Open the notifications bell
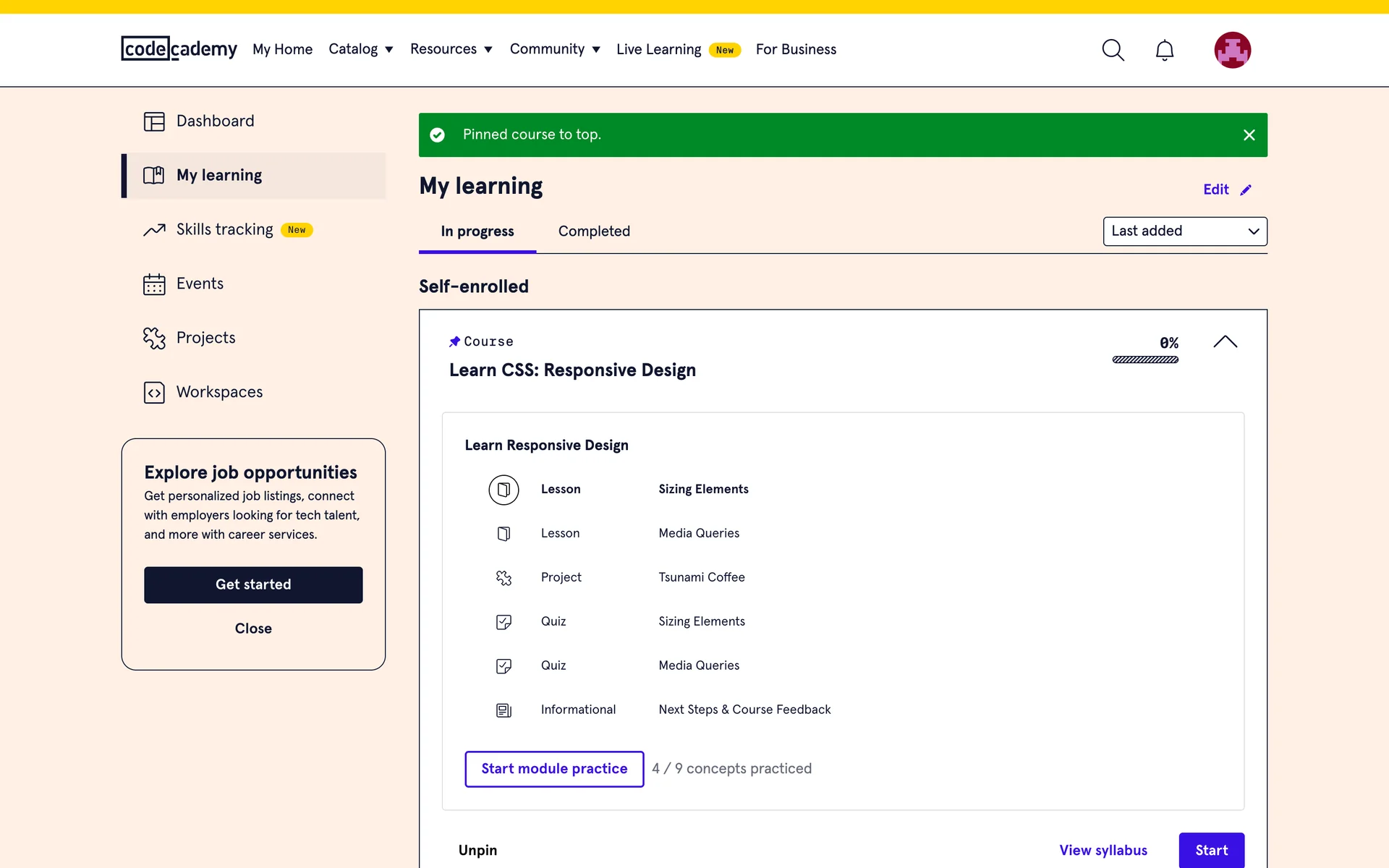This screenshot has width=1389, height=868. 1164,50
